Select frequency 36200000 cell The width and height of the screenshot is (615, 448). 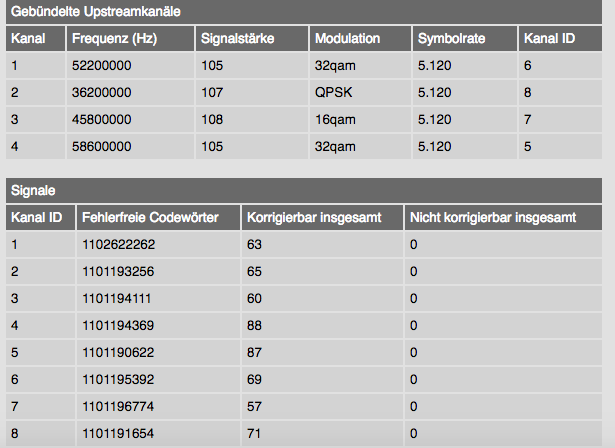coord(102,93)
